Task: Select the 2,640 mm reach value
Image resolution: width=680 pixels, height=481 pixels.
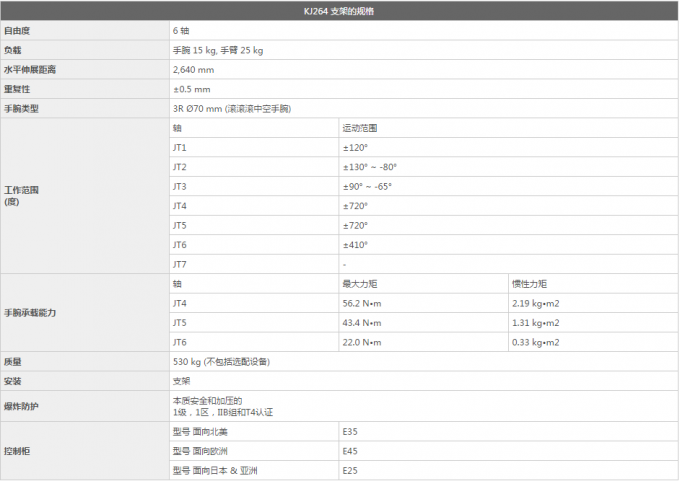Action: coord(192,70)
